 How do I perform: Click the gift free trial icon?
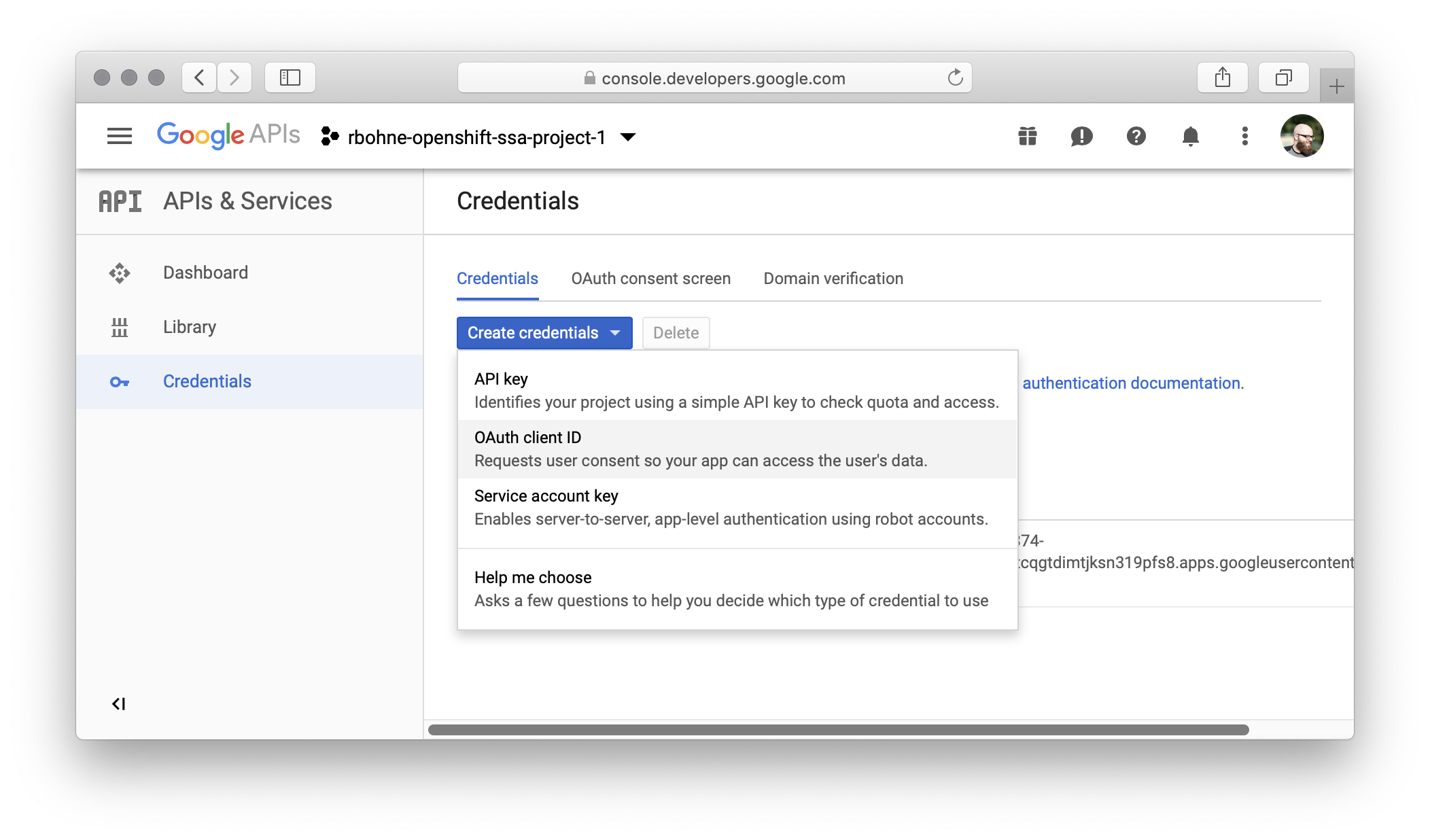[1028, 136]
